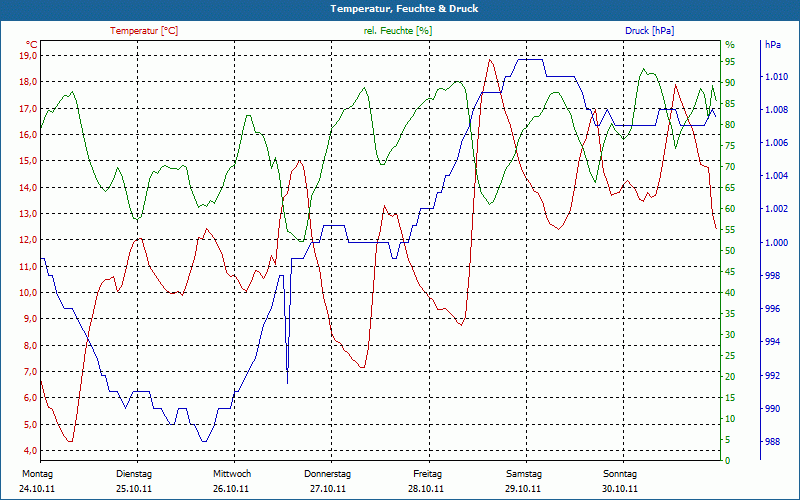Screen dimensions: 800x500
Task: Click the '11,0' temperature axis value
Action: [28, 266]
